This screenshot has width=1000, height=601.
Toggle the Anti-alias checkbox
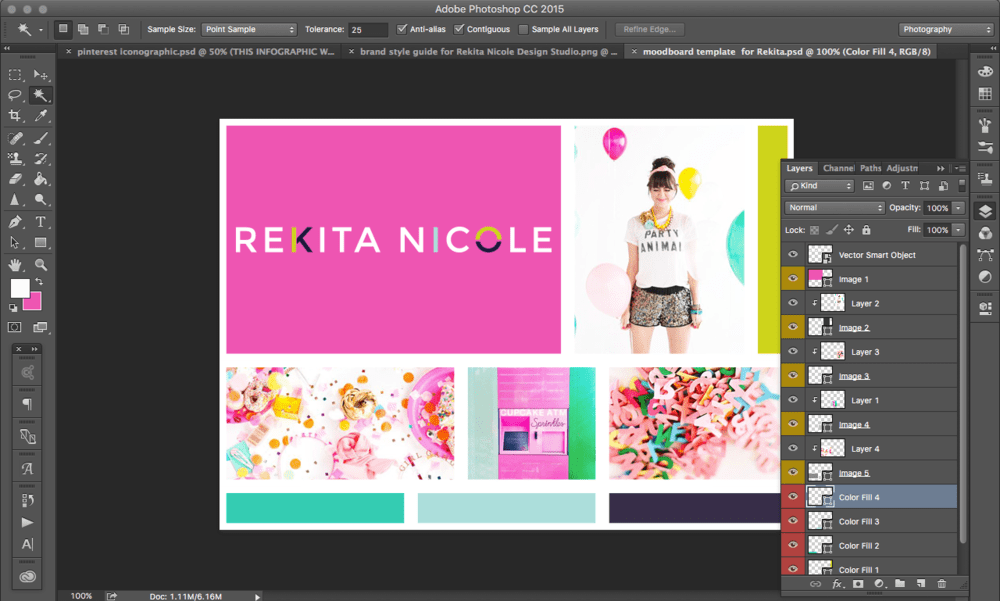(x=402, y=29)
